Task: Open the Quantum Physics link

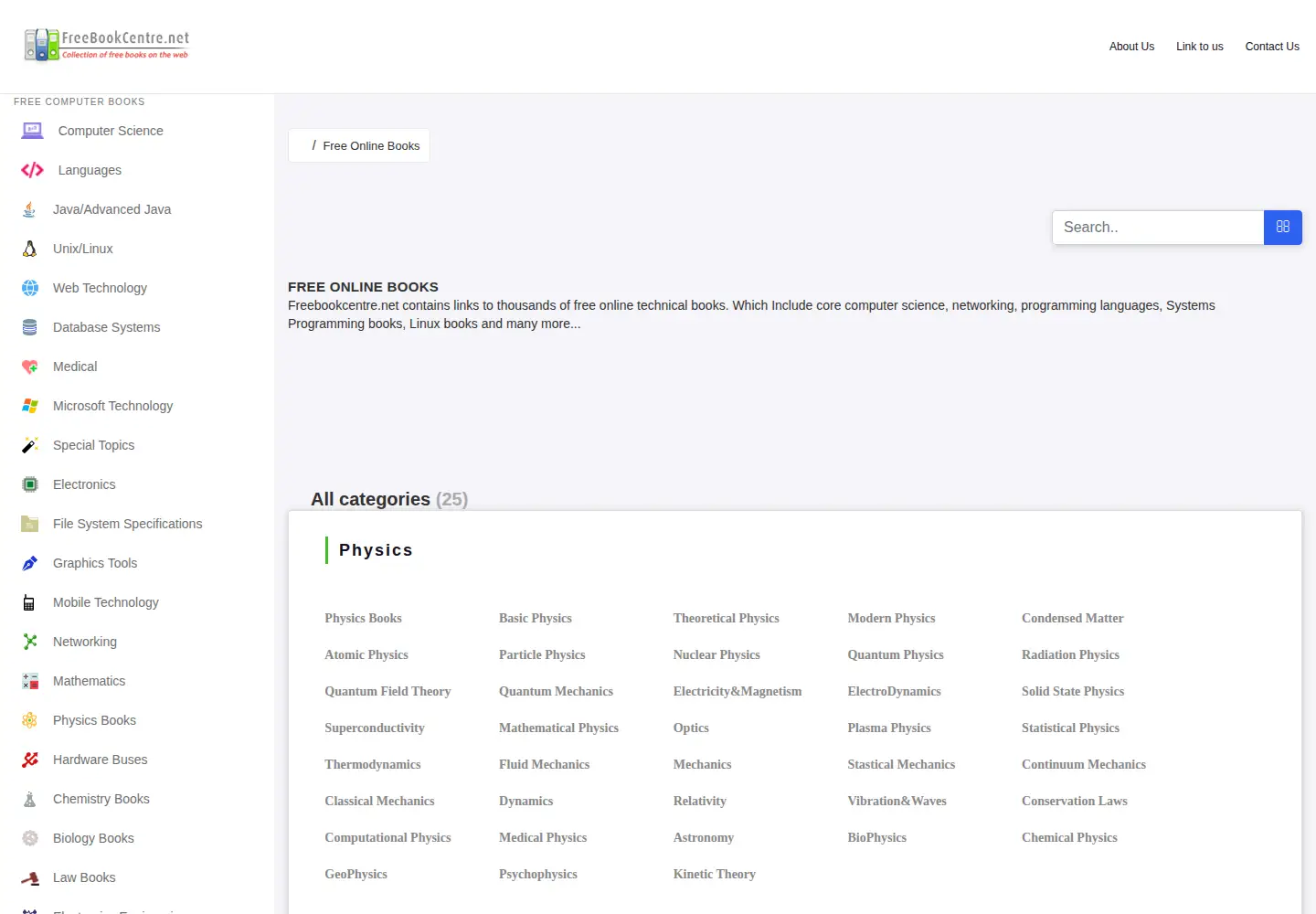Action: click(896, 654)
